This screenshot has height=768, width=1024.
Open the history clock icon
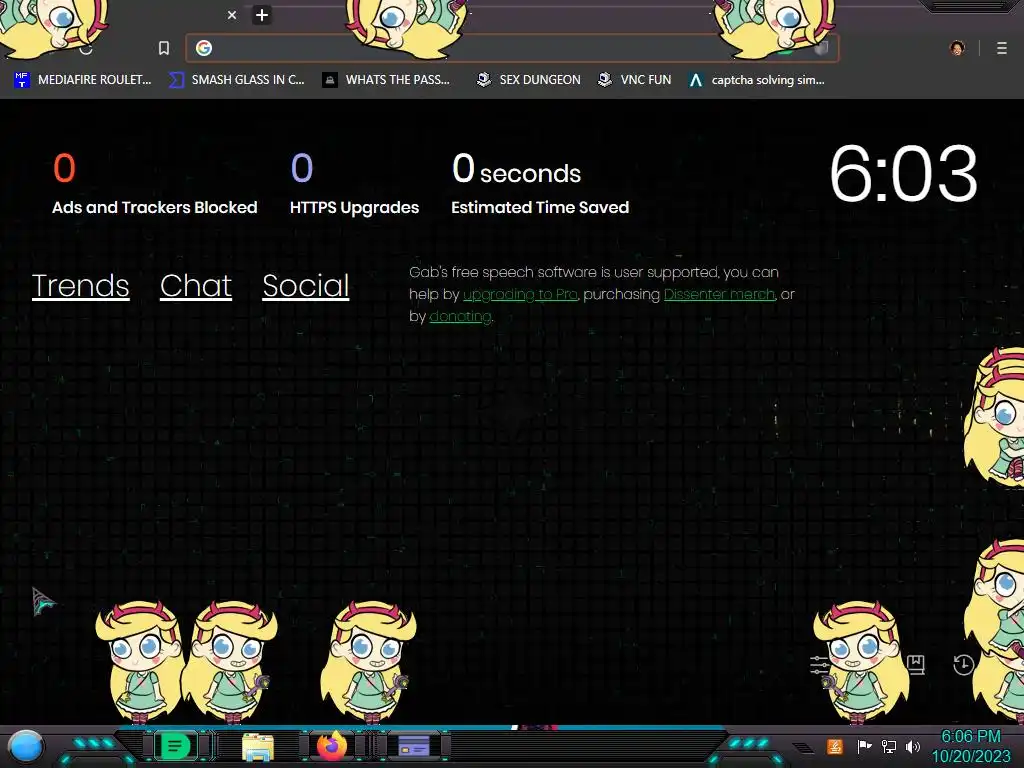[x=964, y=665]
